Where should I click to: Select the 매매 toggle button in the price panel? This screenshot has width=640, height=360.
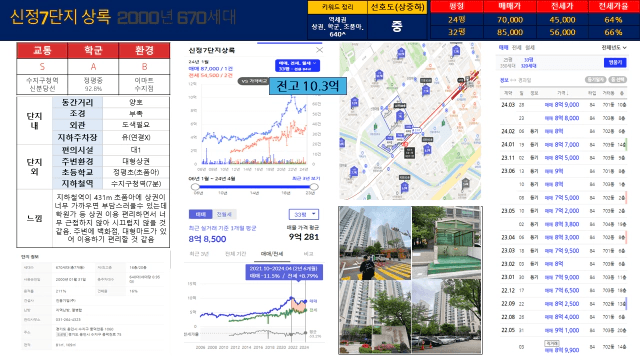(x=200, y=214)
